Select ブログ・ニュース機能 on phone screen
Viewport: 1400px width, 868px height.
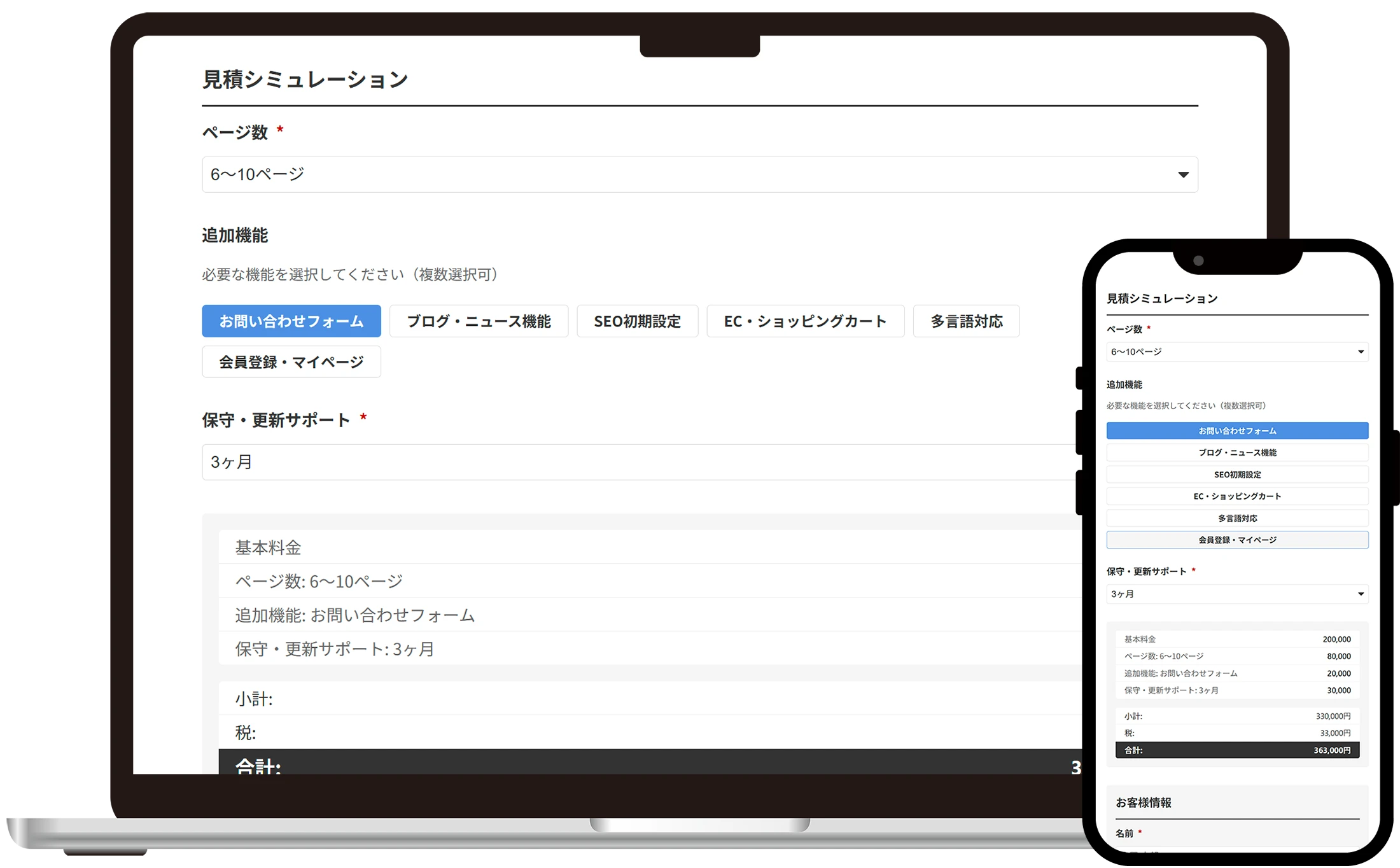[1237, 452]
